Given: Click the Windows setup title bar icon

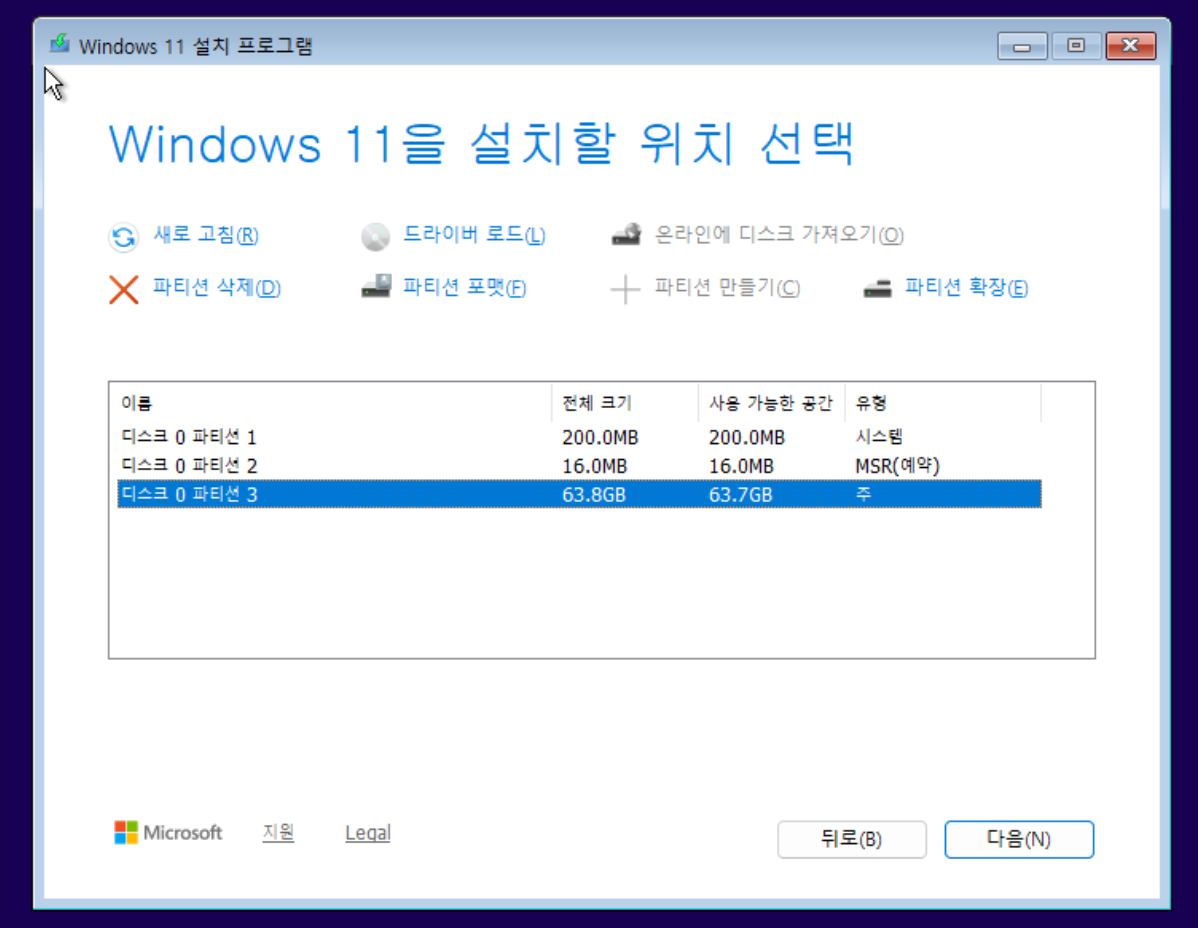Looking at the screenshot, I should pos(60,44).
